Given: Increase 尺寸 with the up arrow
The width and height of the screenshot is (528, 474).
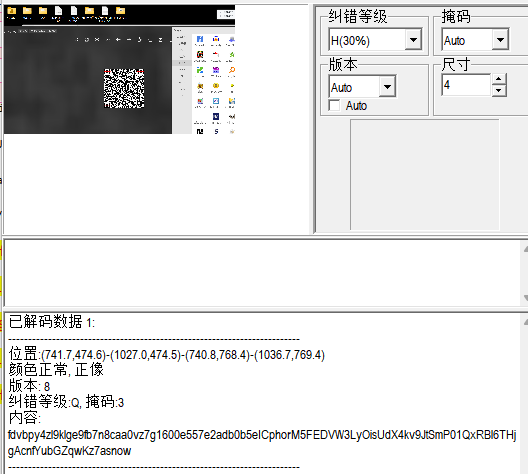Looking at the screenshot, I should click(x=499, y=79).
